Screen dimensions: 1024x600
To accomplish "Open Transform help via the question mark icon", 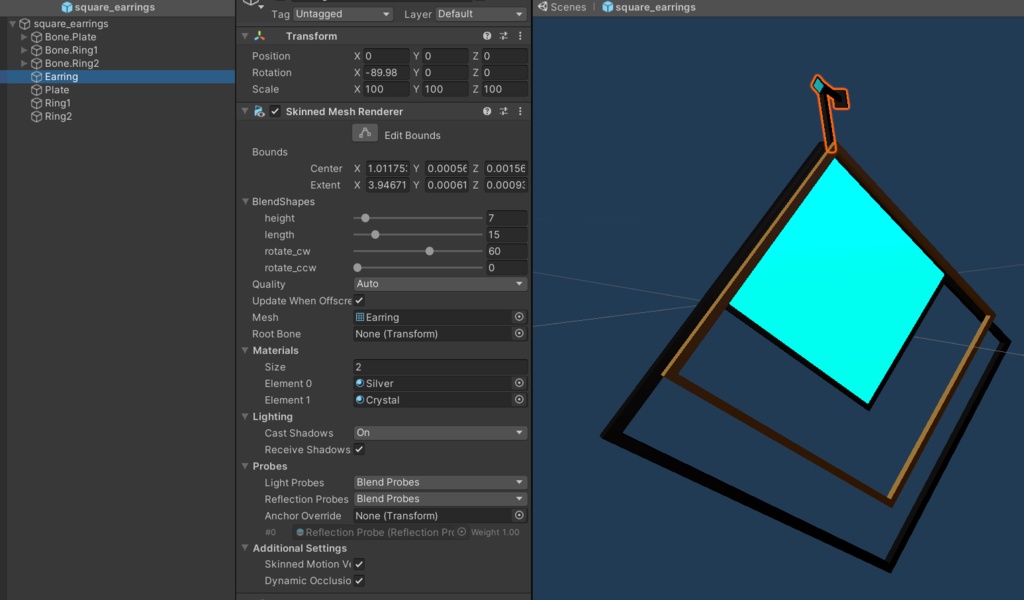I will coord(485,35).
